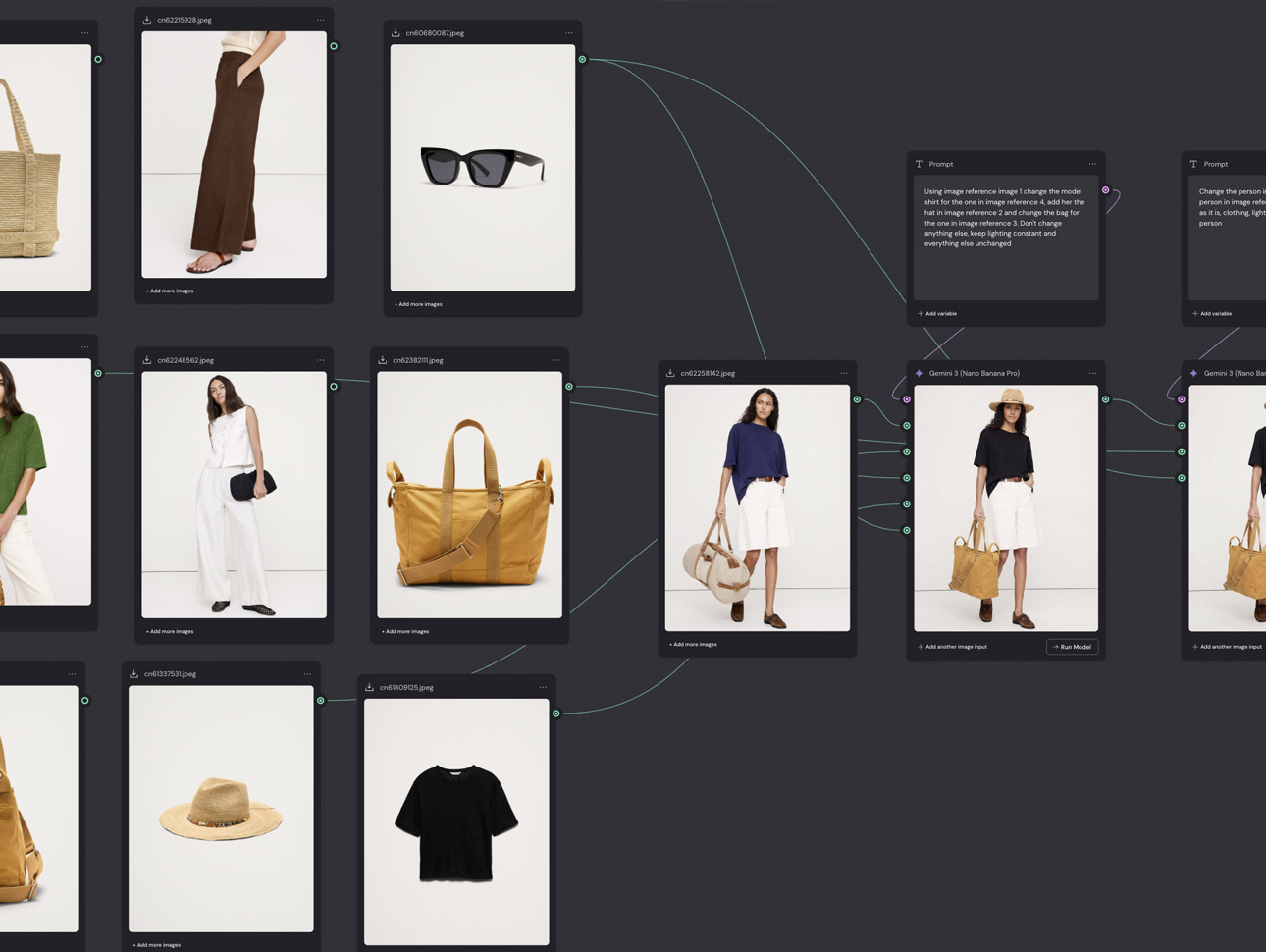Select the cn60680087.jpeg node title
Screen dimensions: 1266x952
click(x=435, y=33)
